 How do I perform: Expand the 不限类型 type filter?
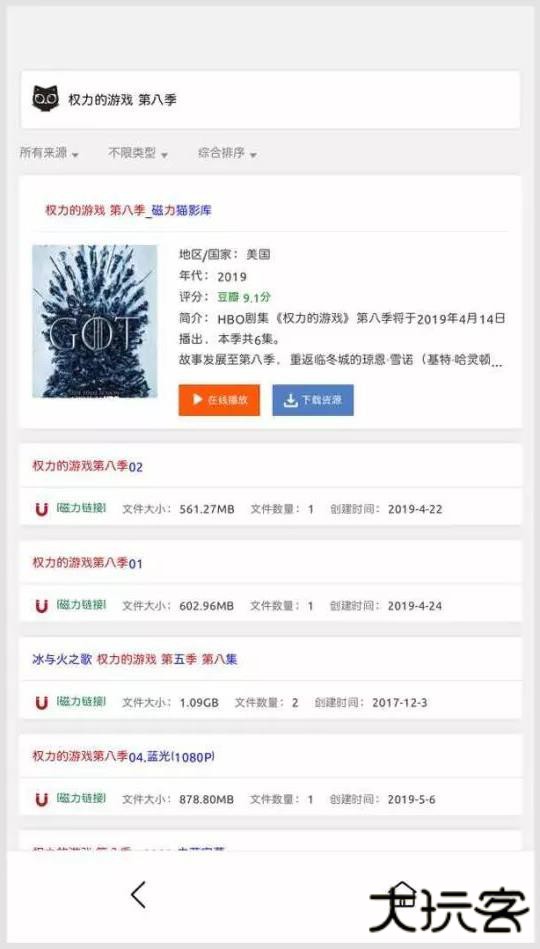(x=138, y=153)
